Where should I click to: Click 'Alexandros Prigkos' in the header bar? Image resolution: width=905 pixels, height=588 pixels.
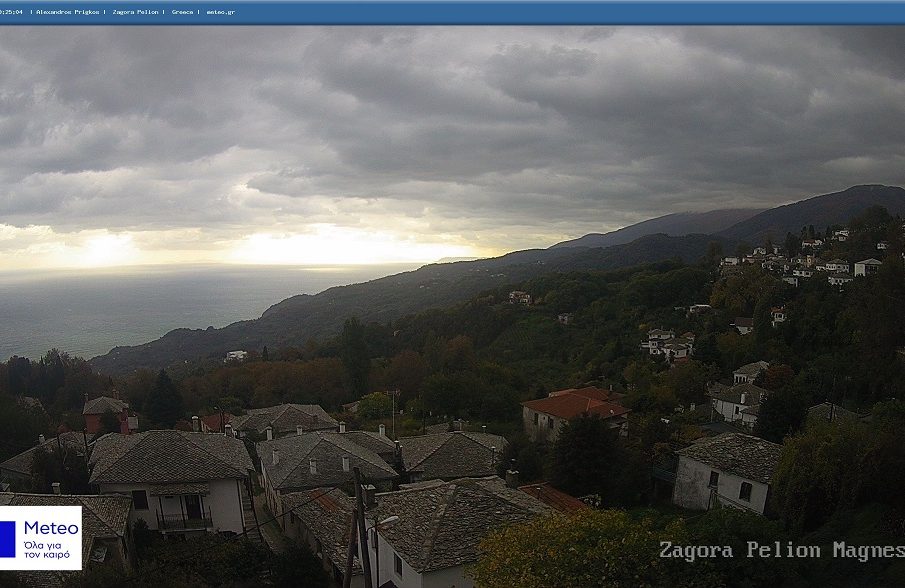coord(69,12)
